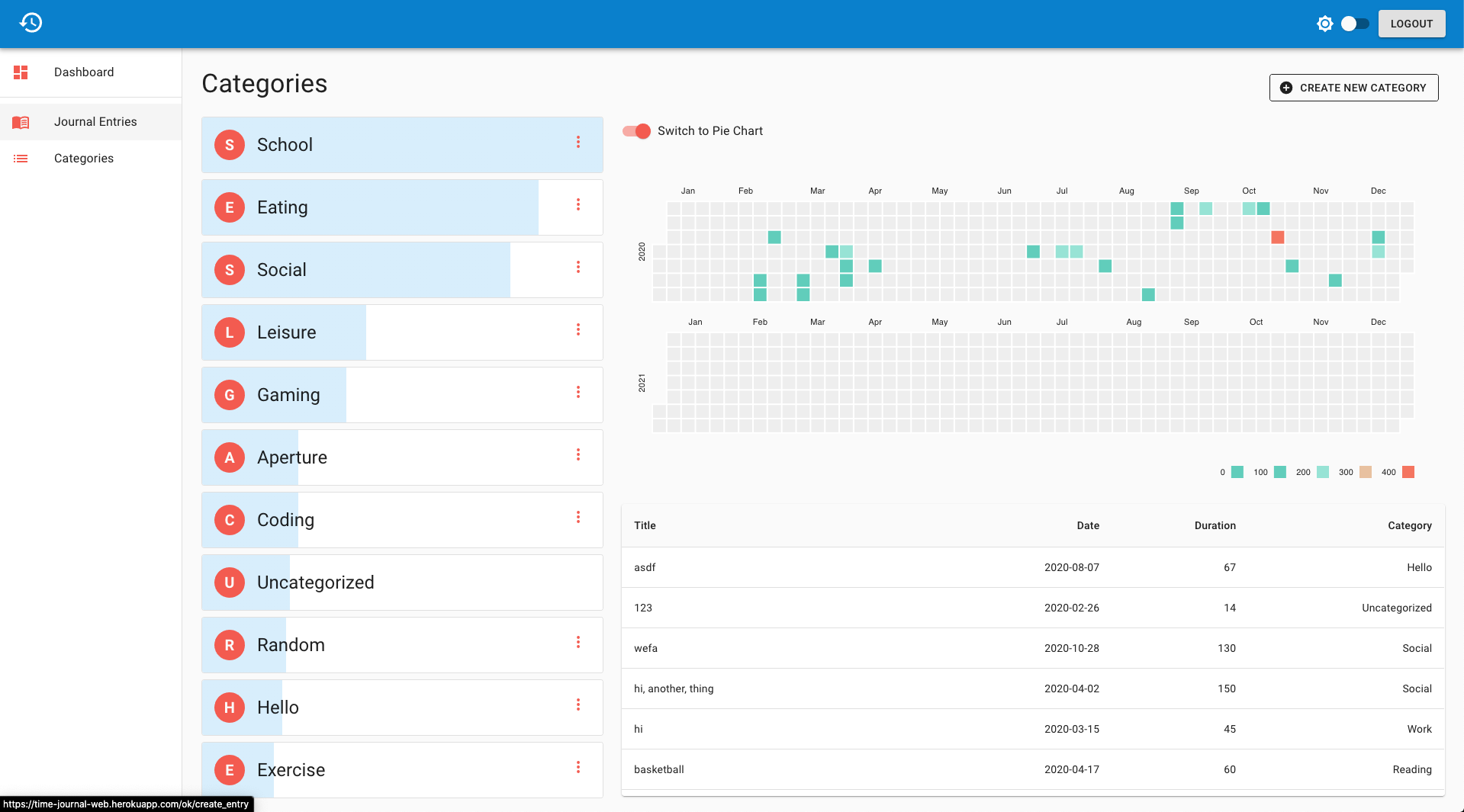Click the Date column header
Image resolution: width=1464 pixels, height=812 pixels.
pyautogui.click(x=1088, y=525)
